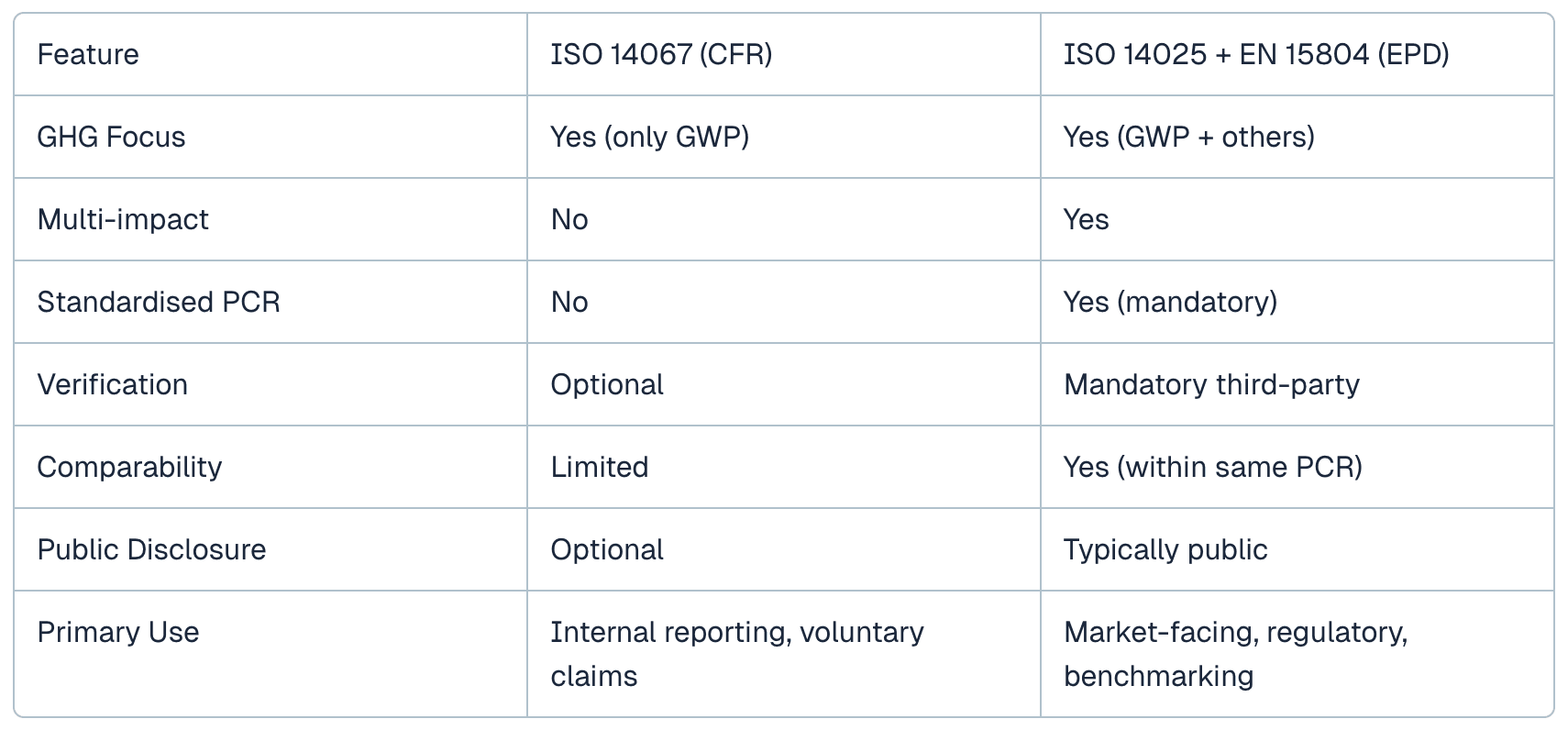Click the "Yes (within same PCR)" cell

tap(1212, 467)
